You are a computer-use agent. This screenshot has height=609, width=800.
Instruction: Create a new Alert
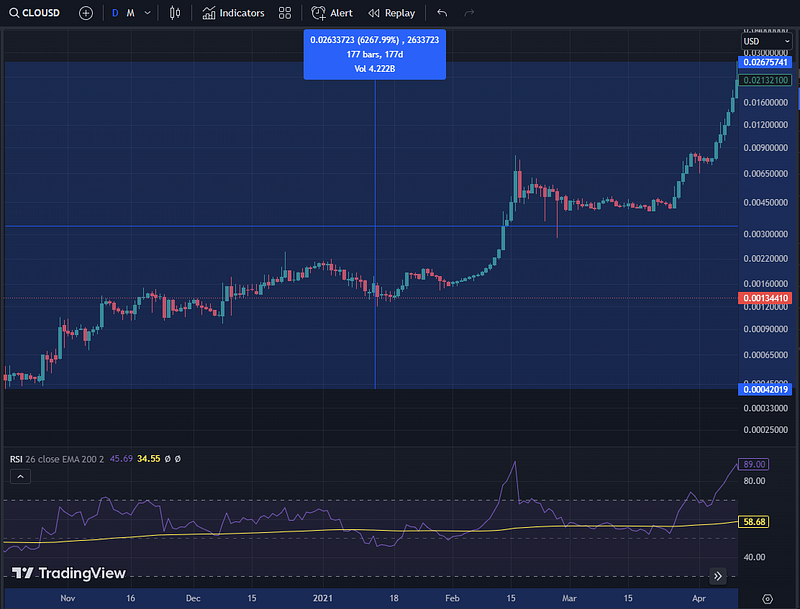point(332,13)
